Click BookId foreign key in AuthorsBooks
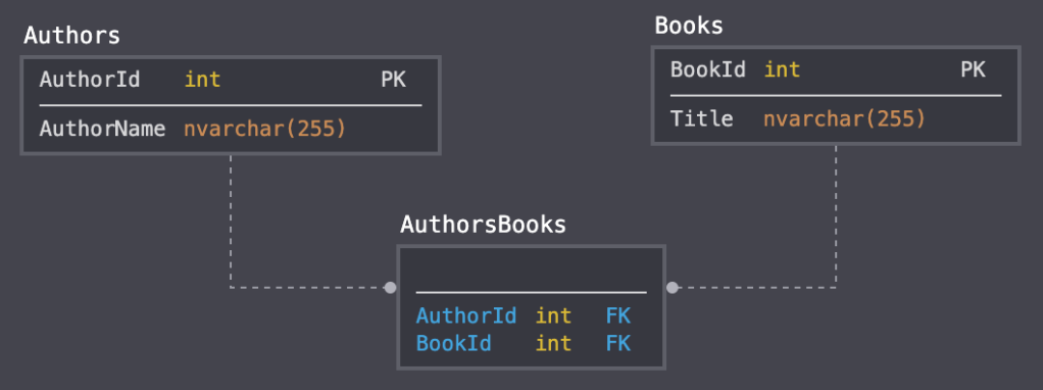 tap(454, 343)
